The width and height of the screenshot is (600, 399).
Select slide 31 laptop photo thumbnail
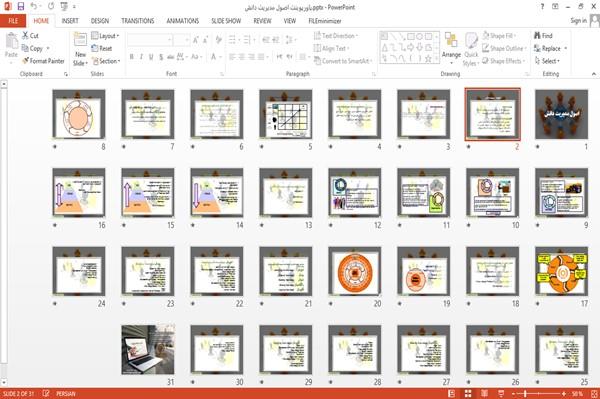[x=148, y=350]
